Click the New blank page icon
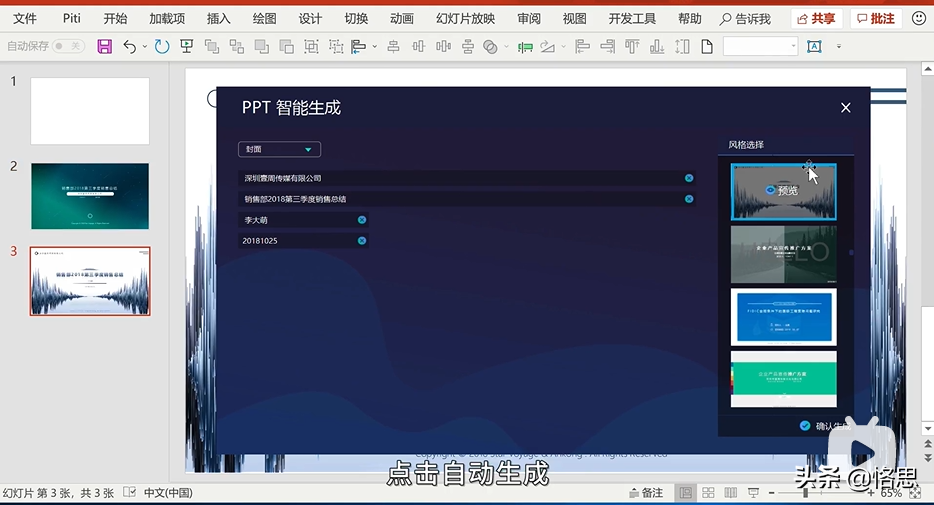Screen dimensions: 934x505 707,46
